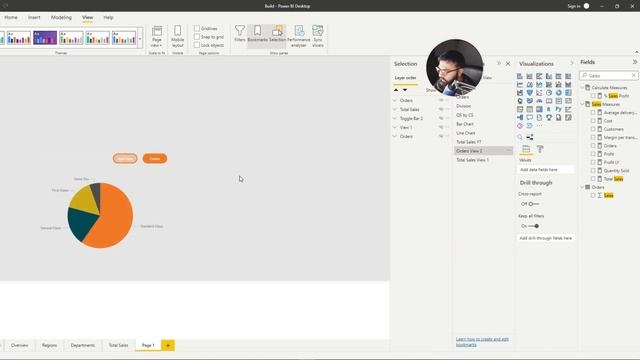
Task: Open Learn how to create bookmarks link
Action: coord(482,342)
